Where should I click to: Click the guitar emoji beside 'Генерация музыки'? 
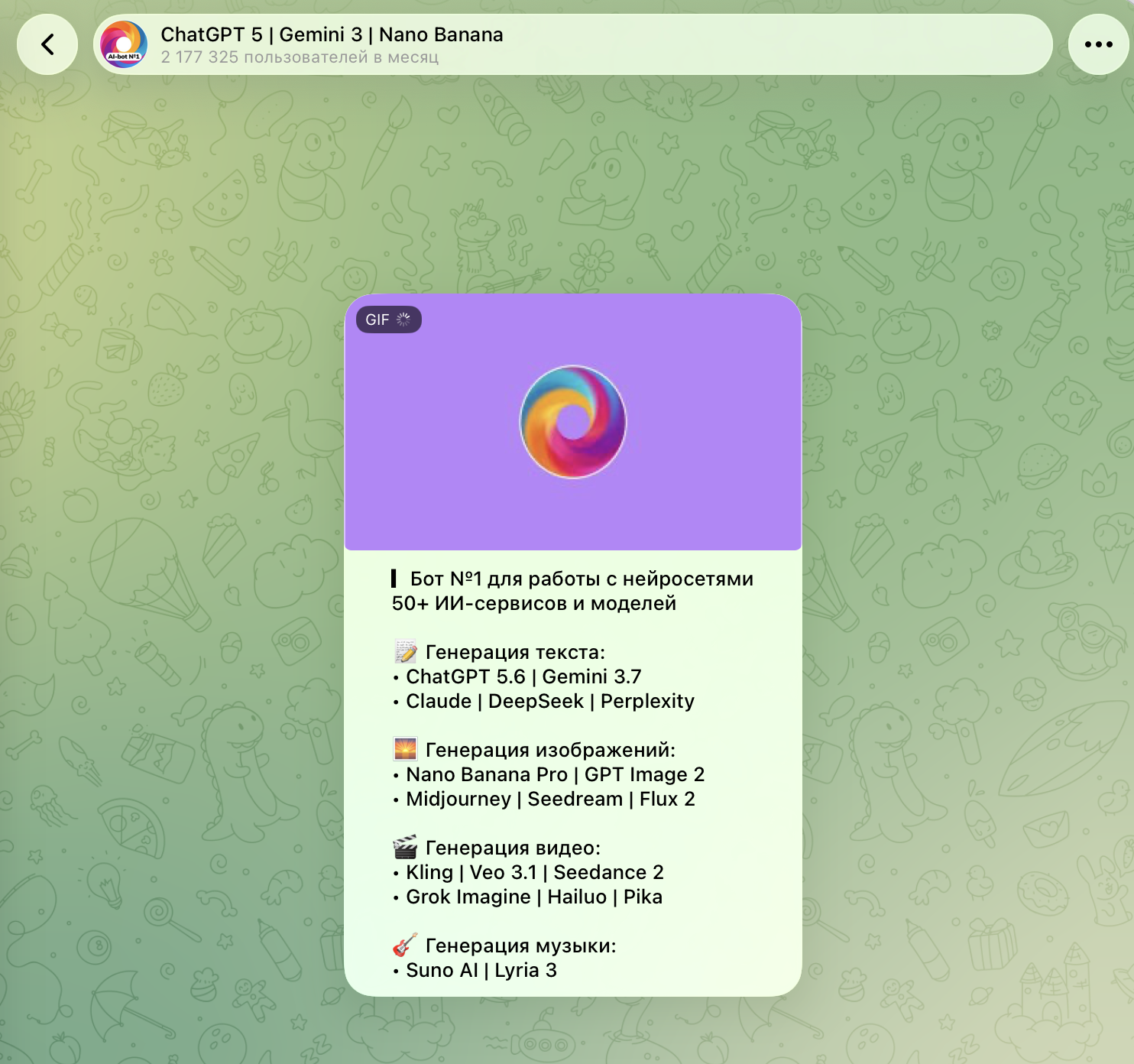[405, 946]
